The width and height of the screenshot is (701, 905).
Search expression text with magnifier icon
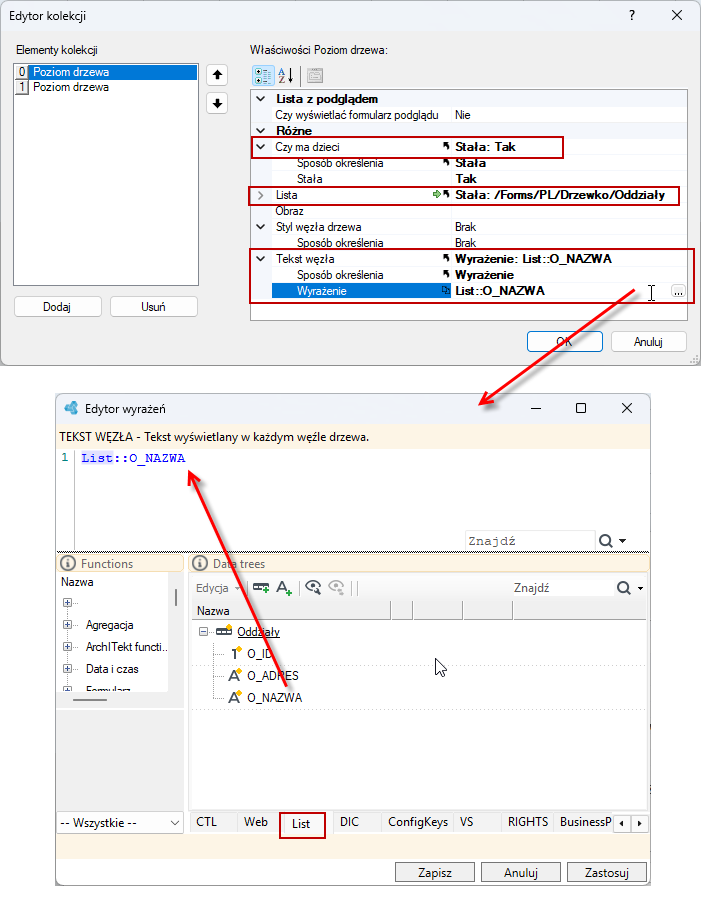[605, 541]
